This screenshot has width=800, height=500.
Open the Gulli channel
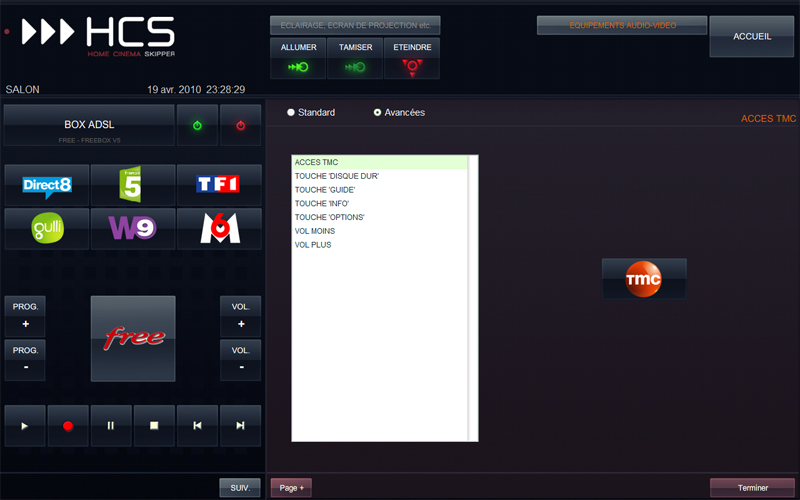pyautogui.click(x=47, y=229)
